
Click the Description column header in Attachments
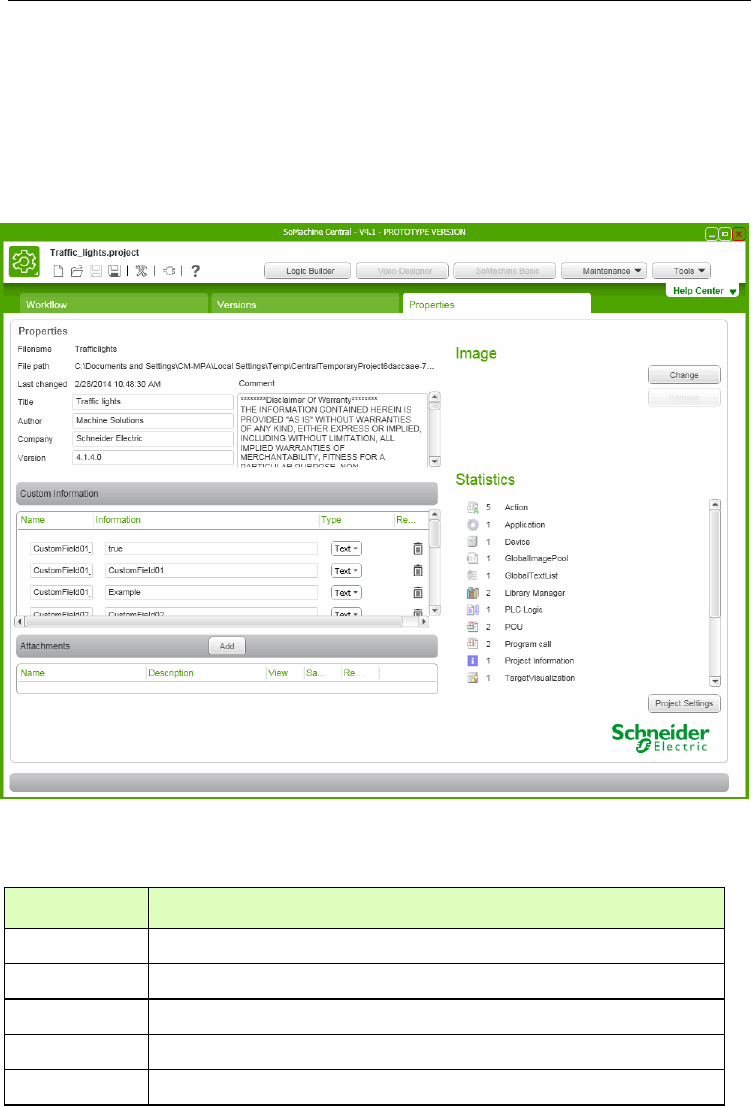(x=171, y=673)
